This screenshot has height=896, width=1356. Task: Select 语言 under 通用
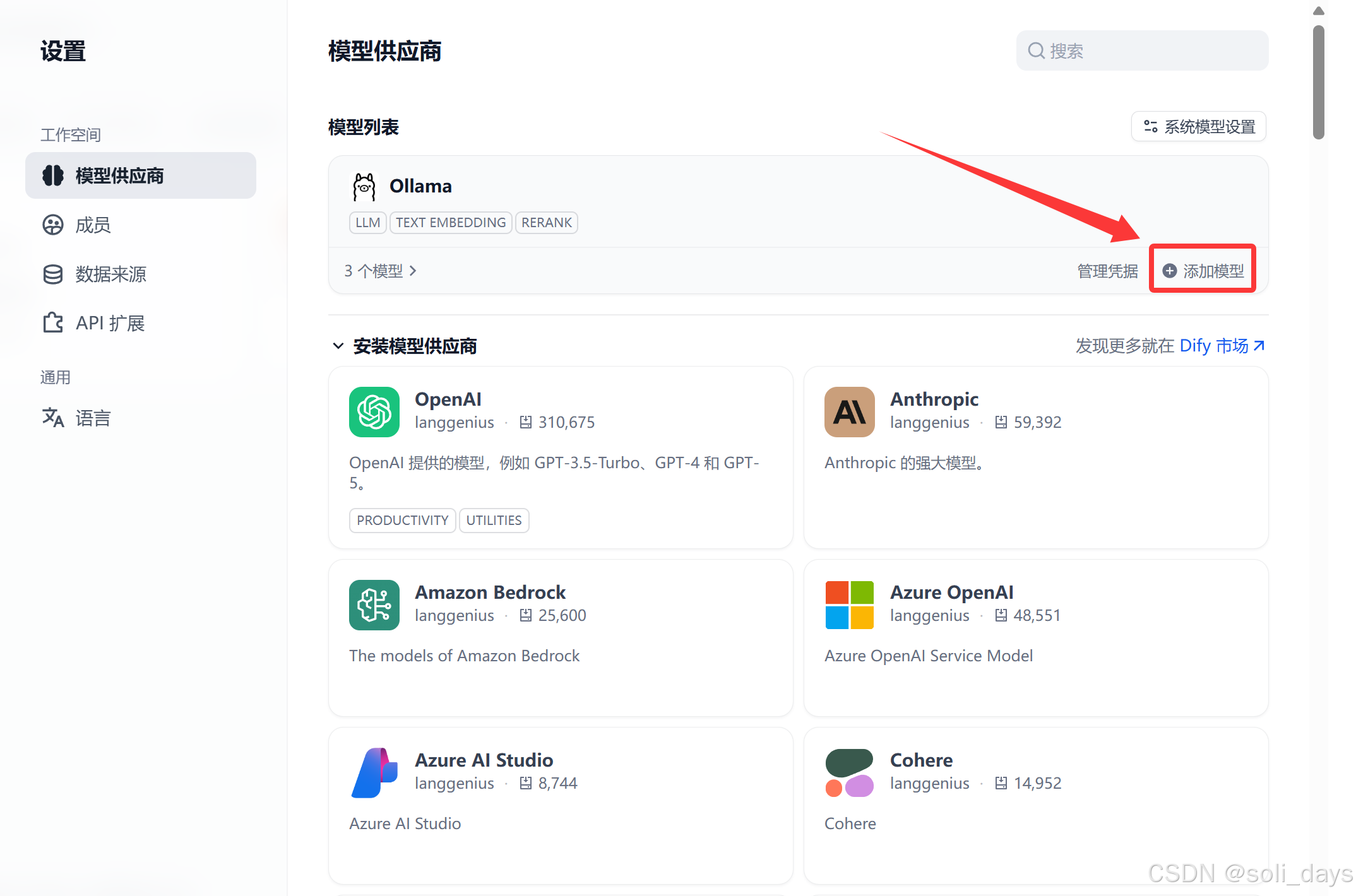pyautogui.click(x=141, y=417)
